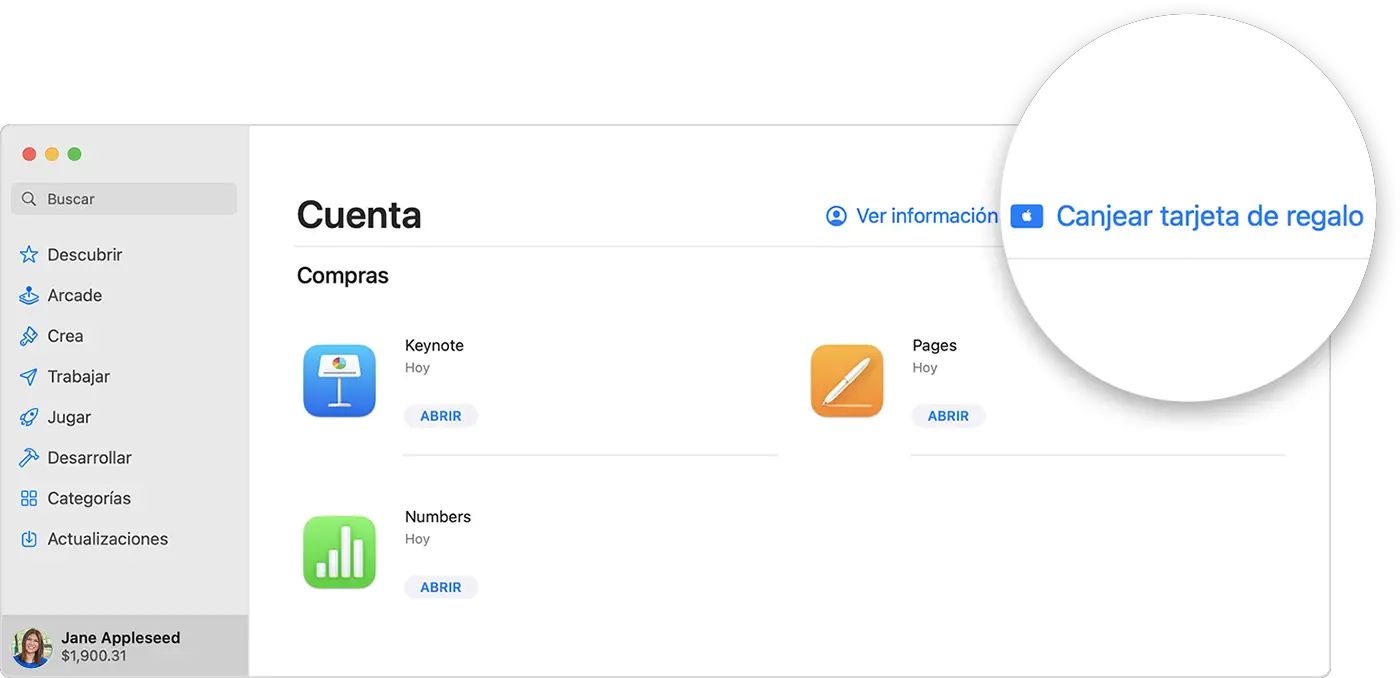Click the yellow minimize window button
Image resolution: width=1400 pixels, height=678 pixels.
tap(52, 154)
